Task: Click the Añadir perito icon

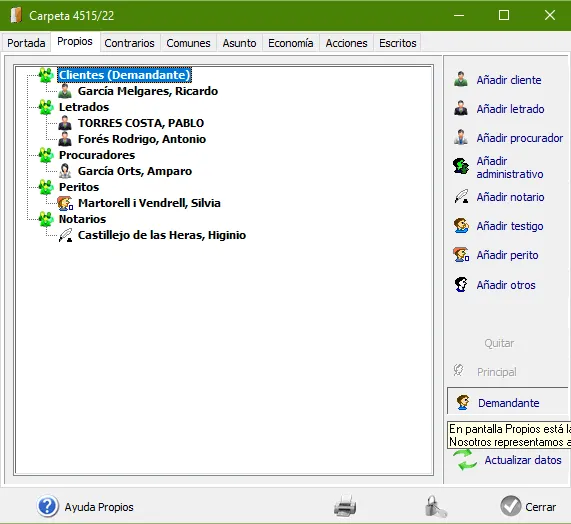Action: [x=461, y=255]
